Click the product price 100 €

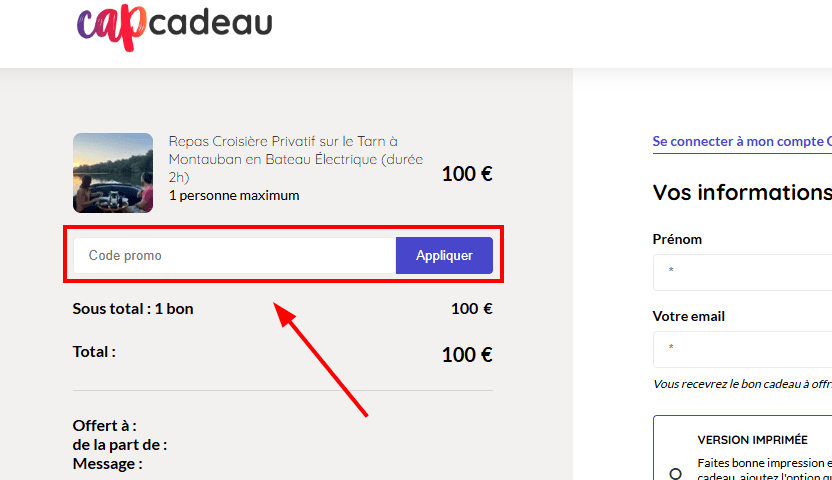pyautogui.click(x=467, y=174)
